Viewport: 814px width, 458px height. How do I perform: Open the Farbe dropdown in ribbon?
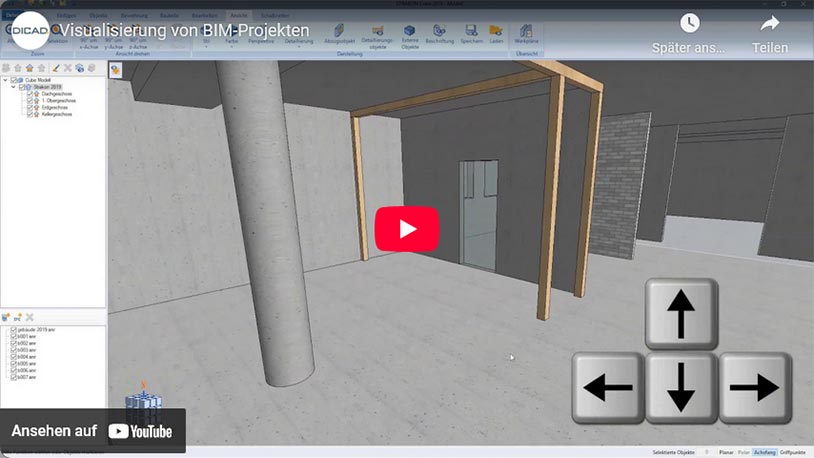click(x=233, y=36)
